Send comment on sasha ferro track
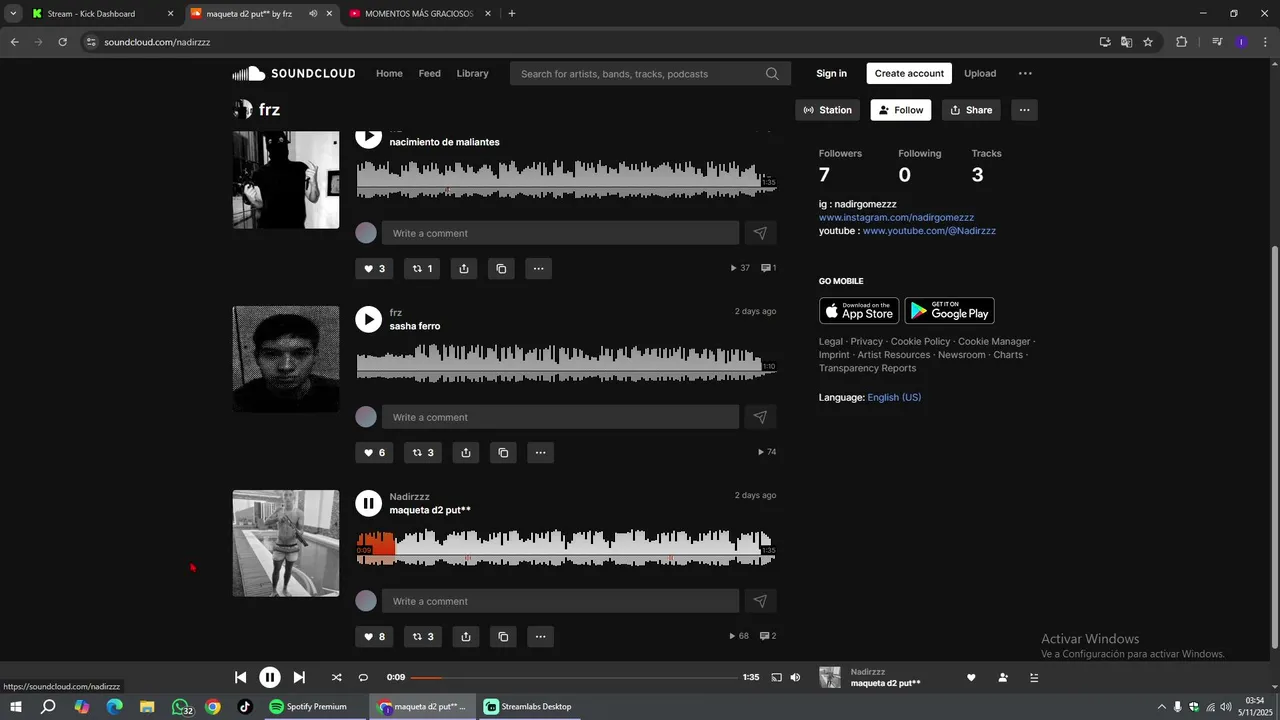1280x720 pixels. 760,417
